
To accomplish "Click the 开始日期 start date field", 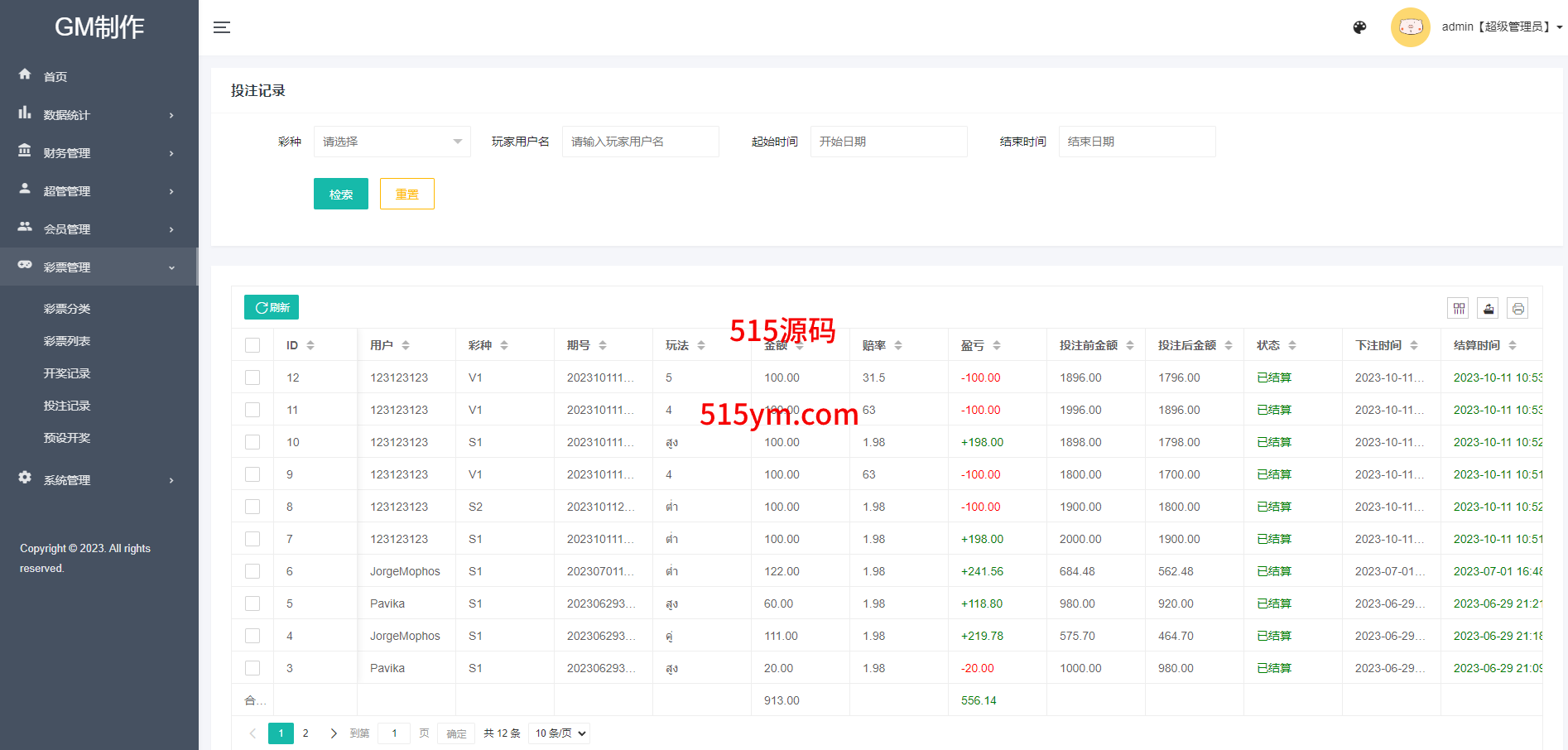I will coord(887,142).
